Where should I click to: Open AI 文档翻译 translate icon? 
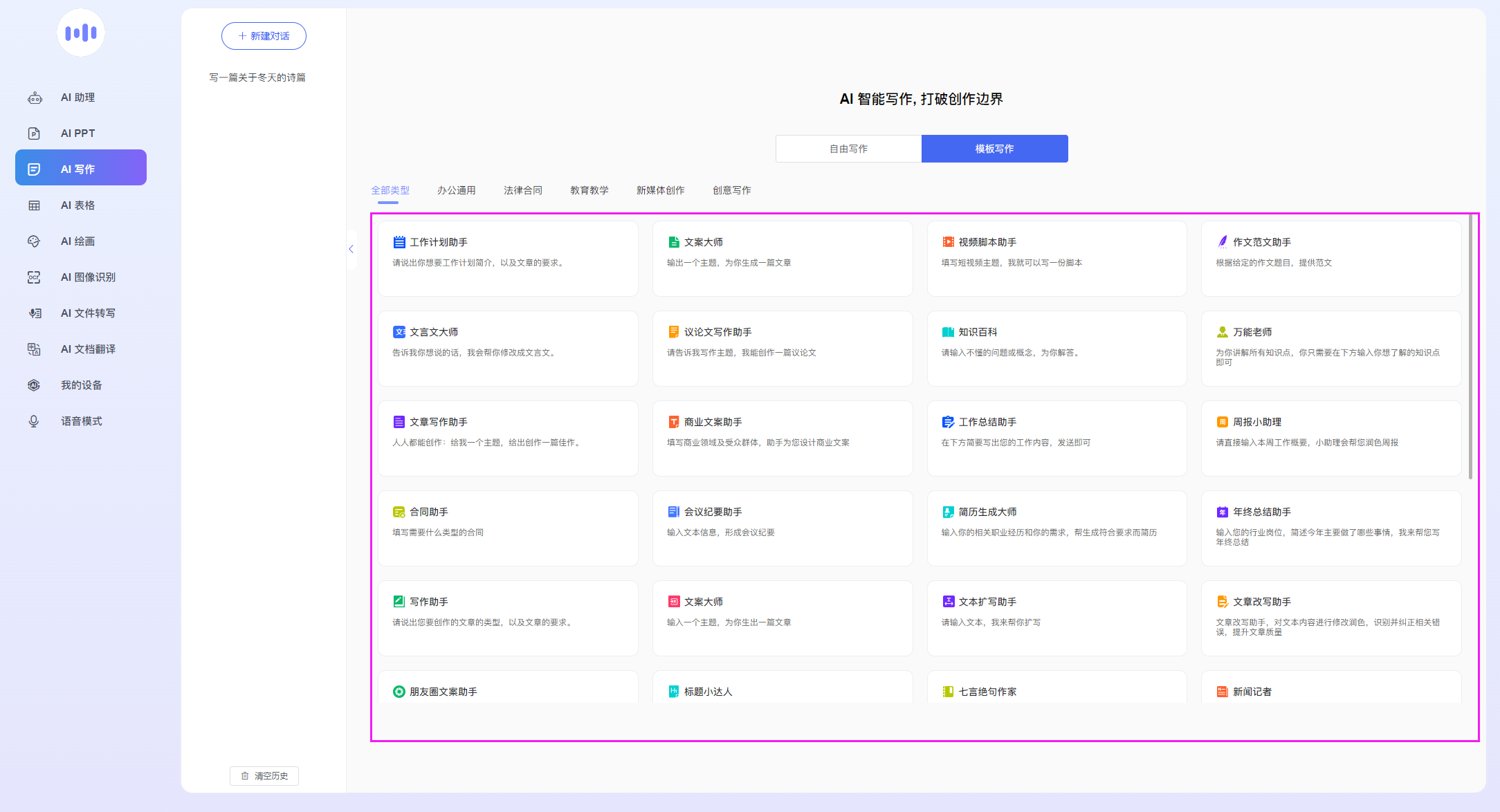(34, 349)
